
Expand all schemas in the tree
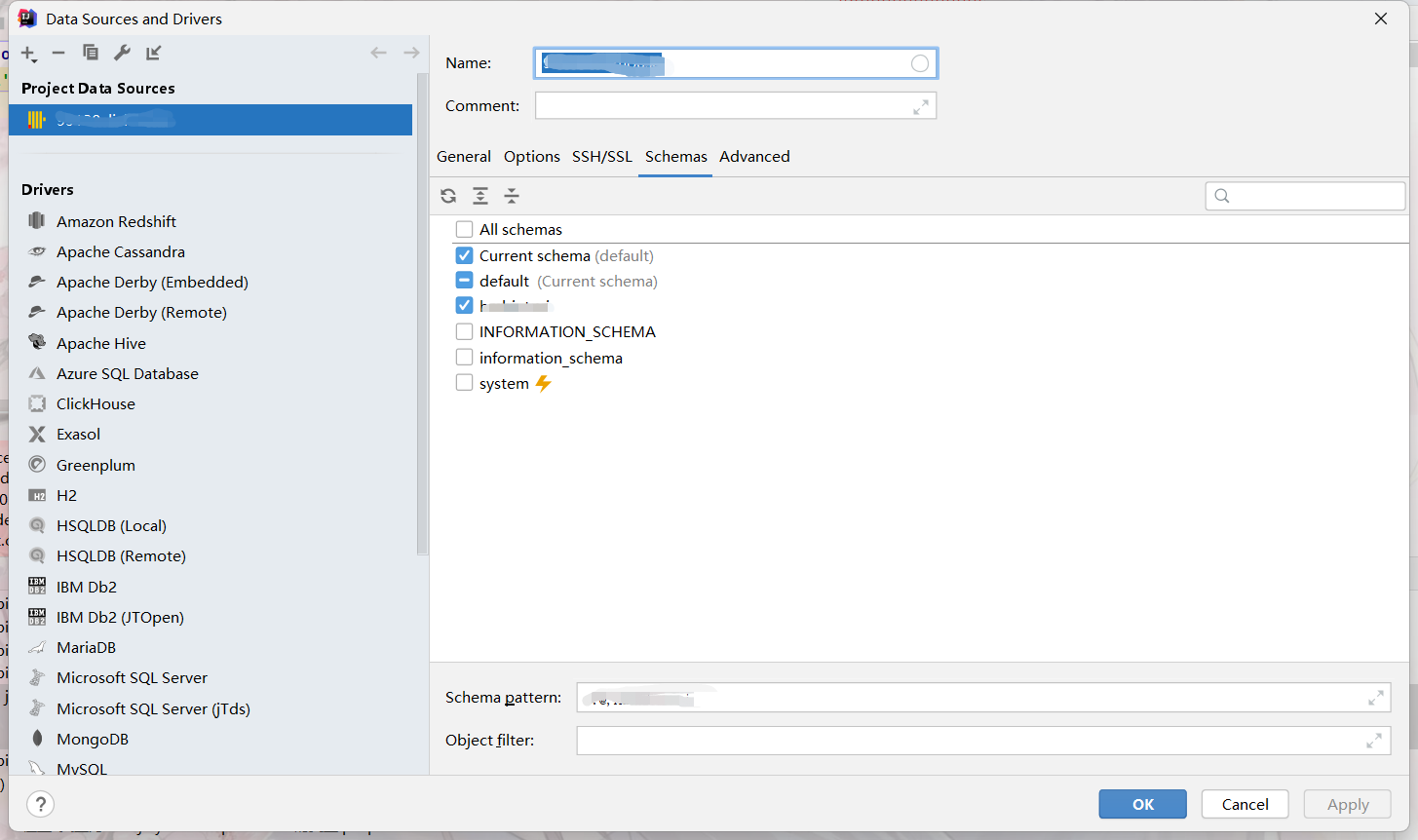click(x=480, y=196)
